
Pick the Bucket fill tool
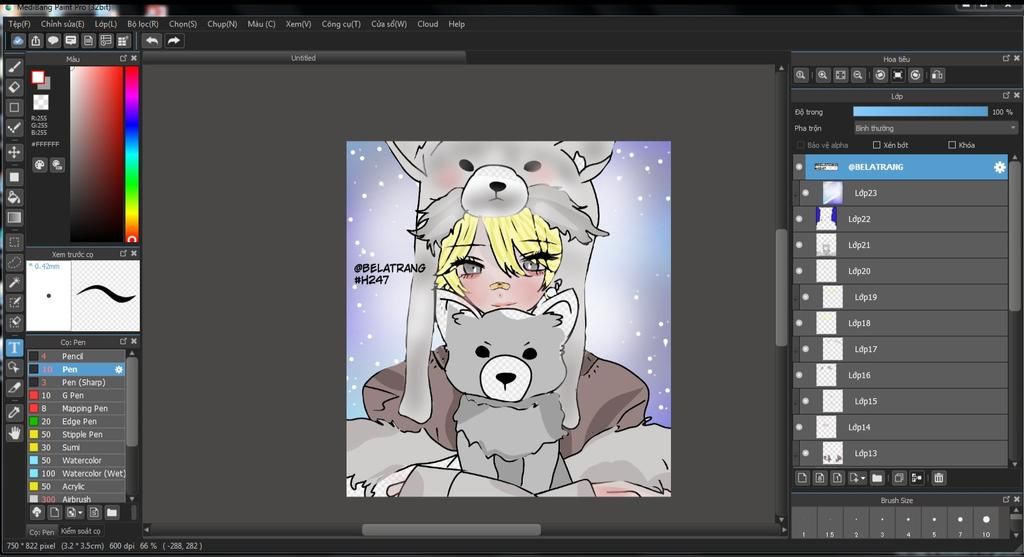14,197
